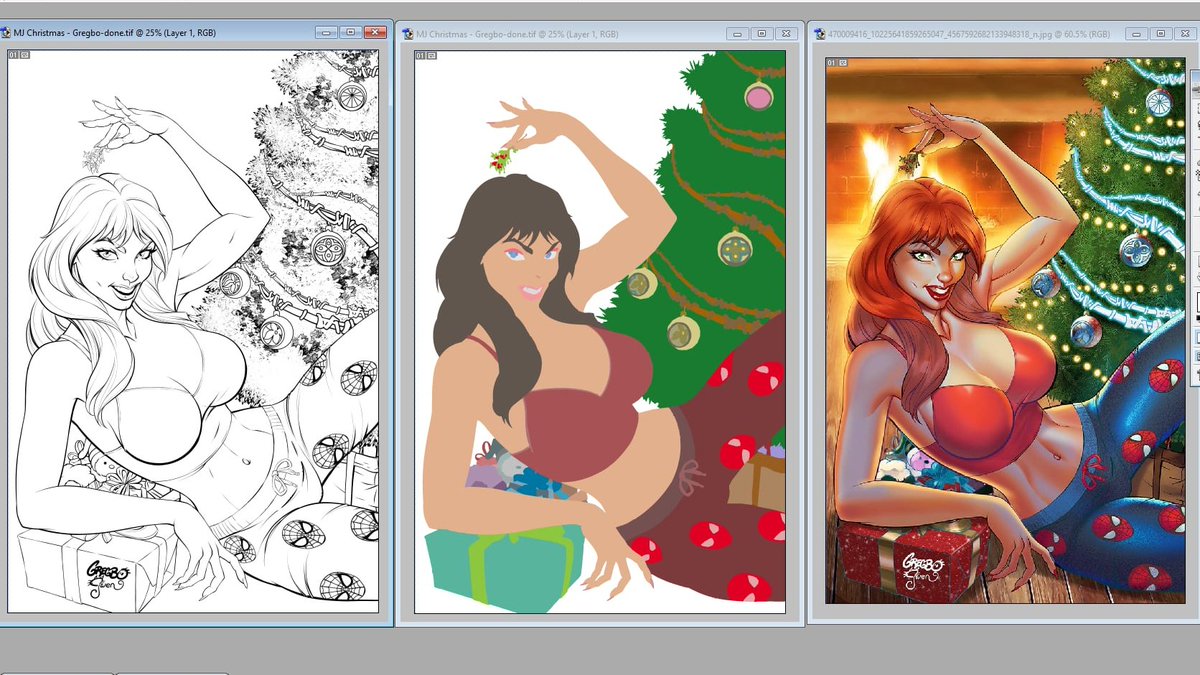Maximize the black-and-white line-art document window
This screenshot has height=675, width=1200.
pyautogui.click(x=351, y=33)
